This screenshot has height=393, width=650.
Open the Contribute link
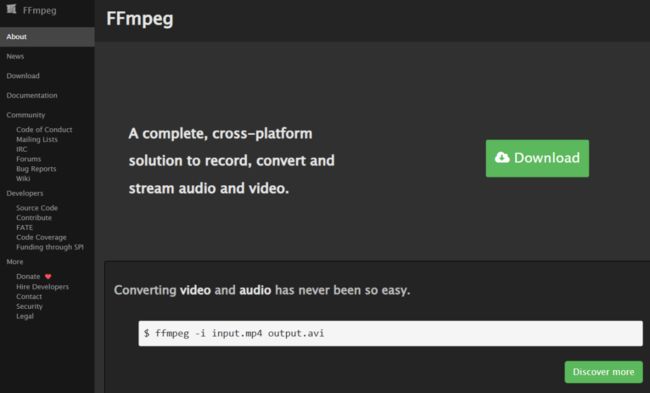pyautogui.click(x=34, y=218)
